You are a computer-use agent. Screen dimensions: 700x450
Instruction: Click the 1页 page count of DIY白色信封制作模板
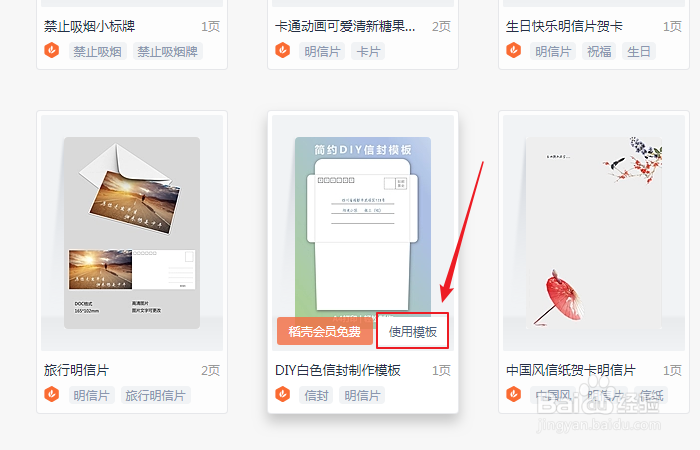pos(441,371)
